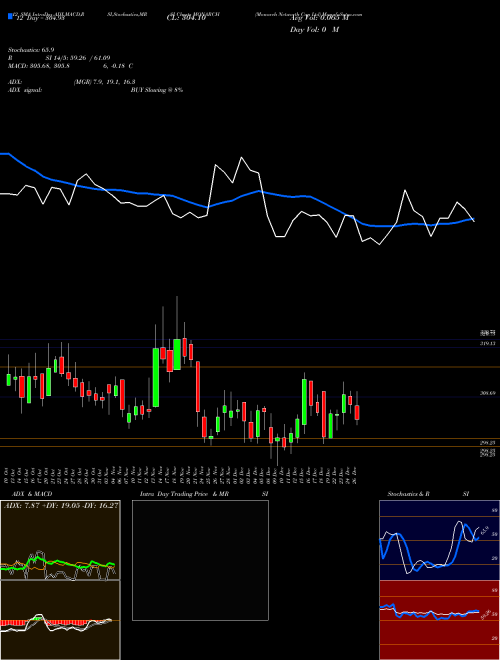Click the blue RSI line in the red panel
The image size is (500, 660).
click(x=429, y=612)
